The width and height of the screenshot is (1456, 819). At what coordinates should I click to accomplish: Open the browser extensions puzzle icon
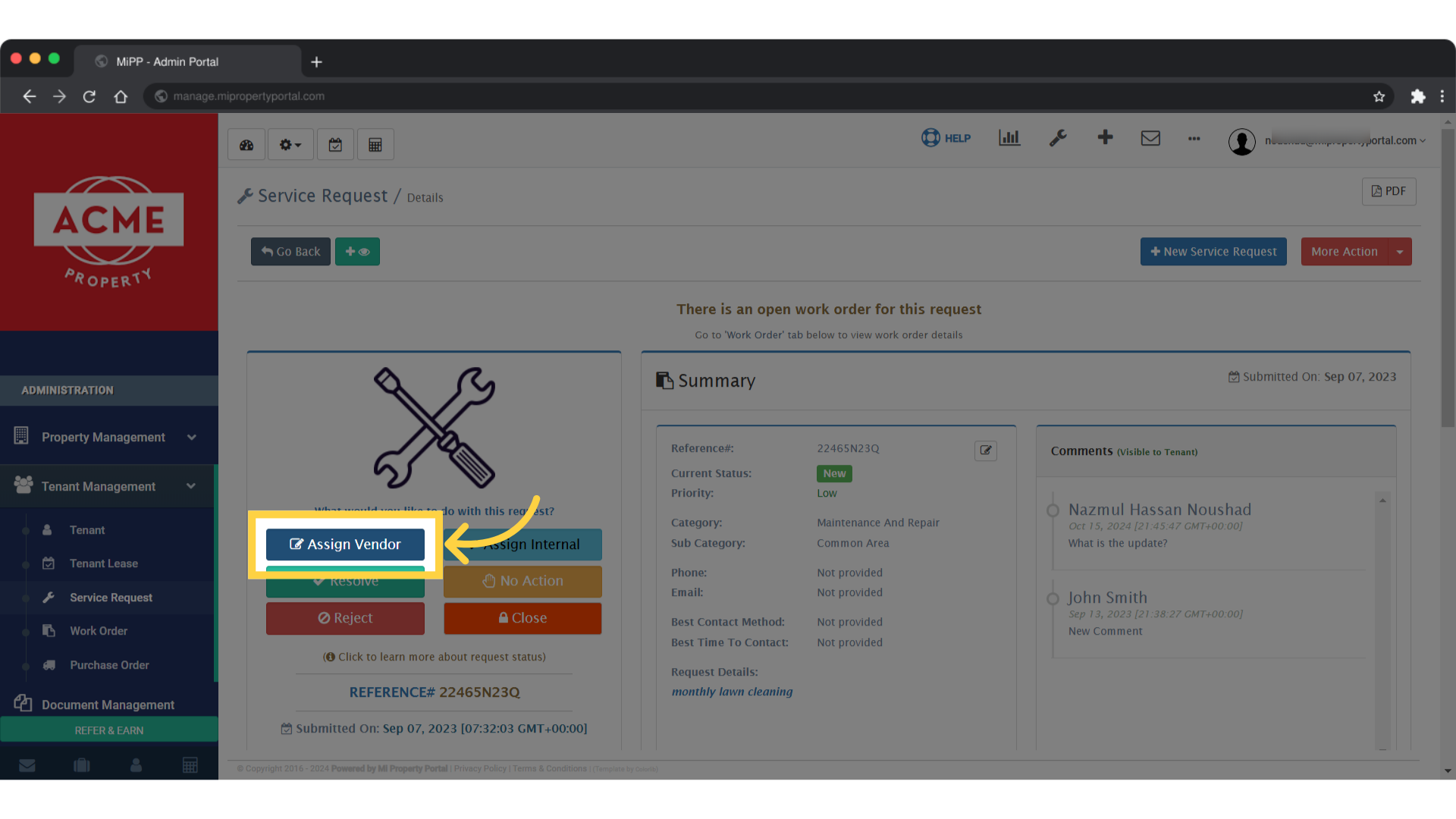[x=1417, y=96]
